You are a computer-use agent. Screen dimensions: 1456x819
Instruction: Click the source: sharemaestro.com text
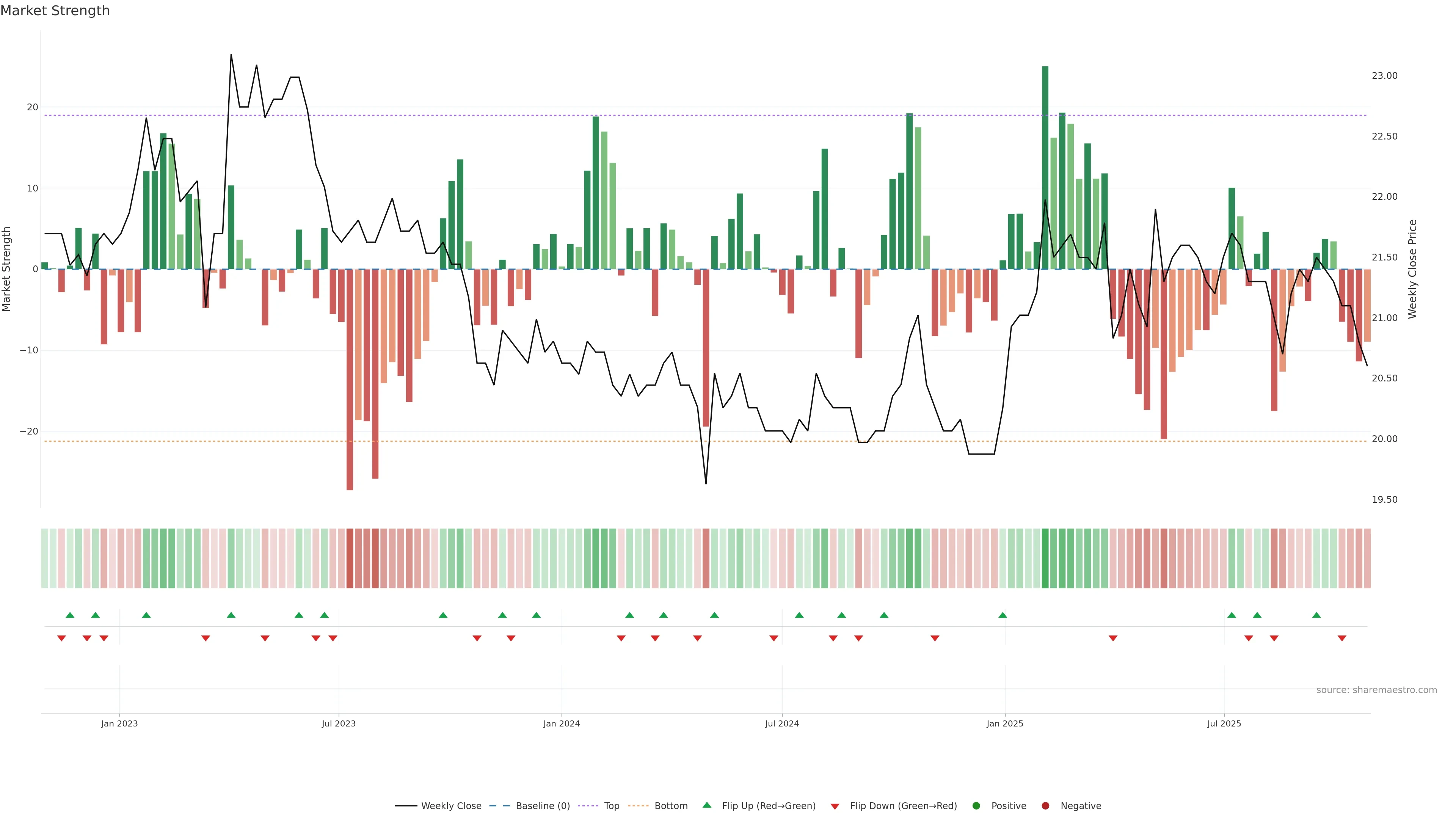pos(1376,690)
